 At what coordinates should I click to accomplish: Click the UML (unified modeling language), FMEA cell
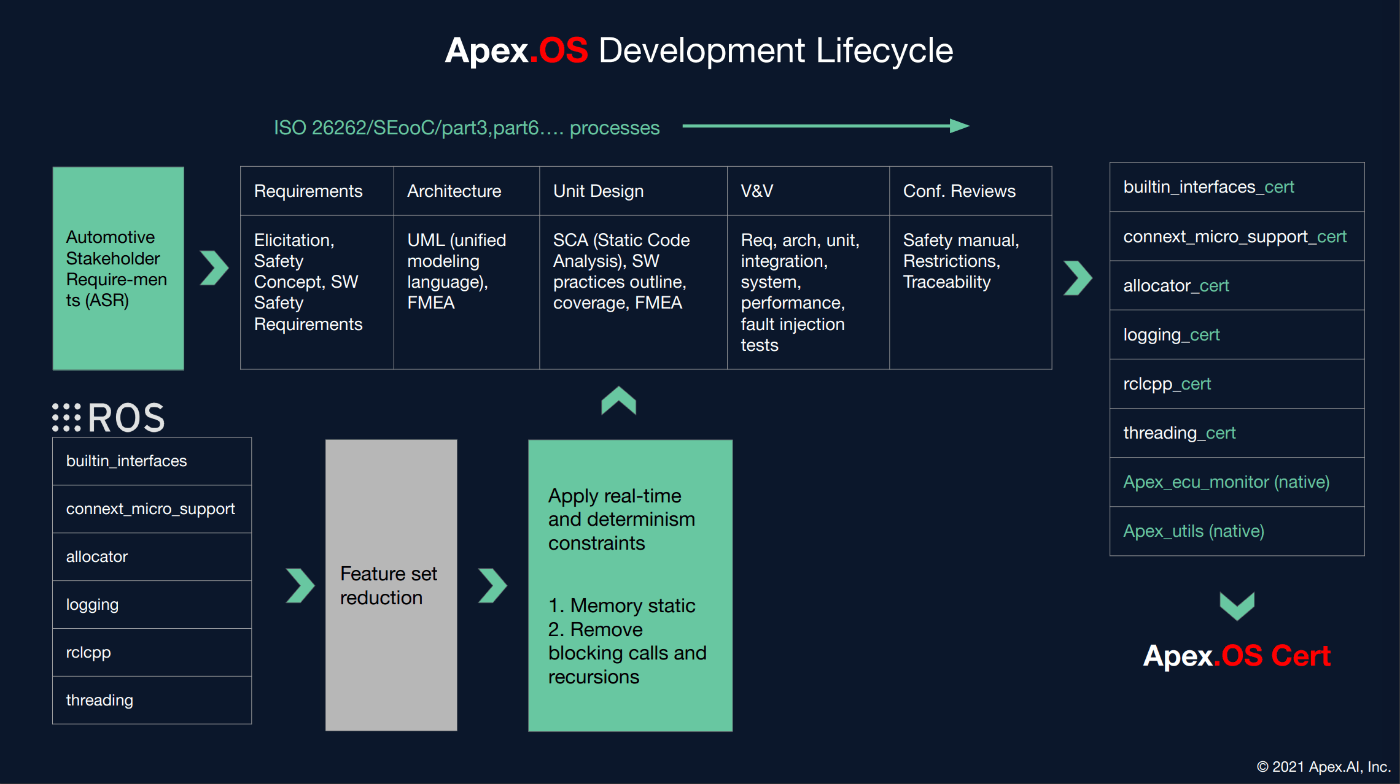(x=467, y=292)
